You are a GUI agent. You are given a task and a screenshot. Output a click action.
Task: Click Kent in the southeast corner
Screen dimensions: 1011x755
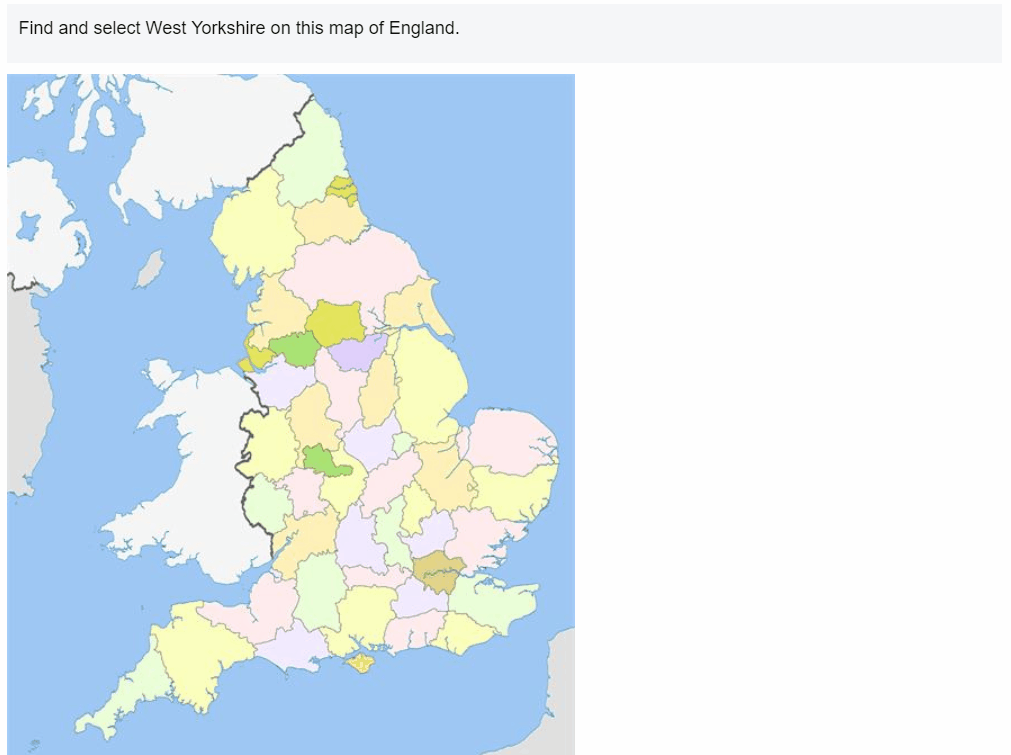point(493,603)
